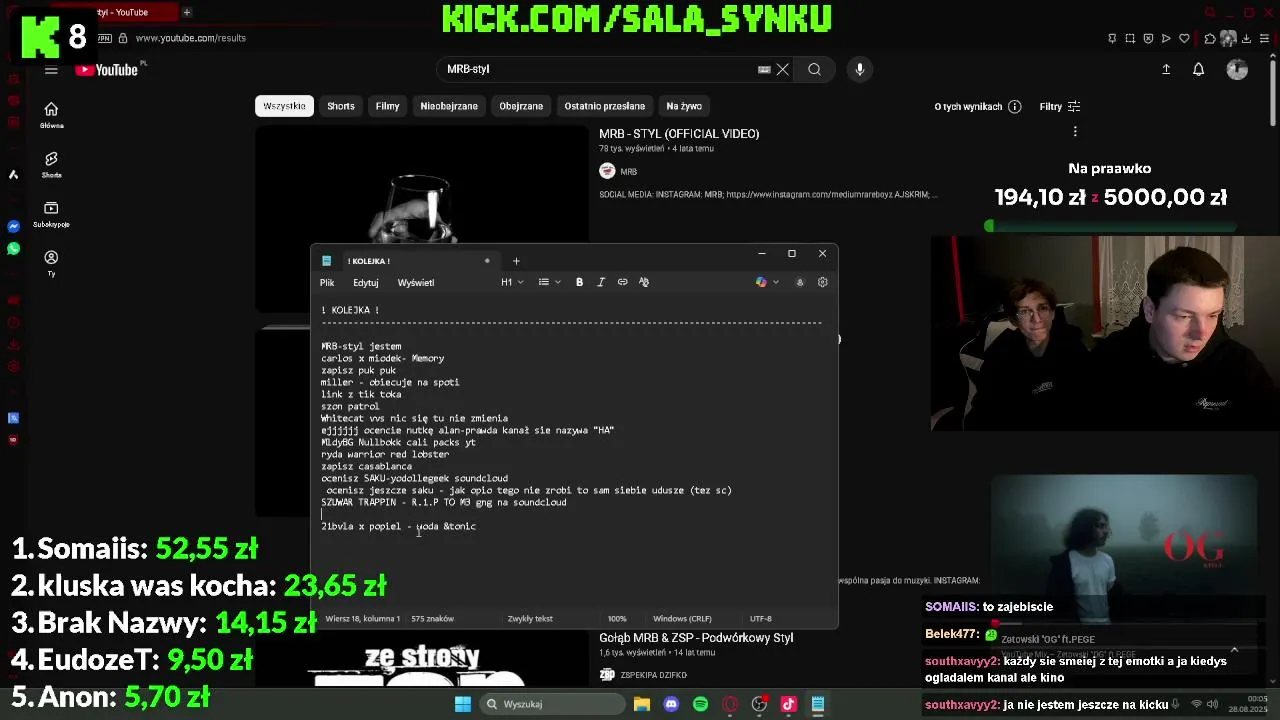The image size is (1280, 720).
Task: Open Spotify from the taskbar
Action: (x=700, y=704)
